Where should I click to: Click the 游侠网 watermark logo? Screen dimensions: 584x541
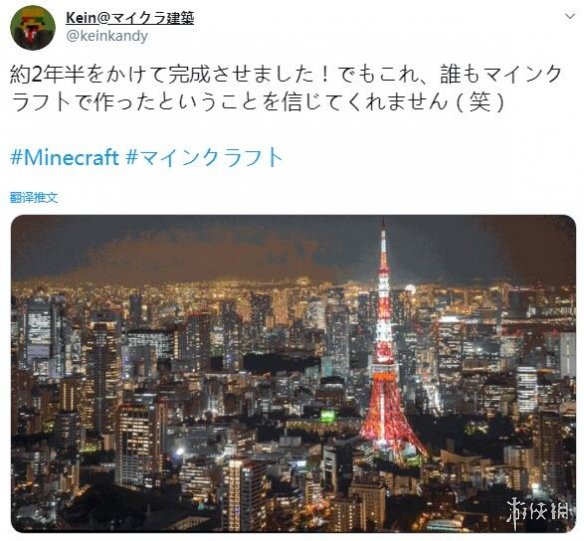538,511
